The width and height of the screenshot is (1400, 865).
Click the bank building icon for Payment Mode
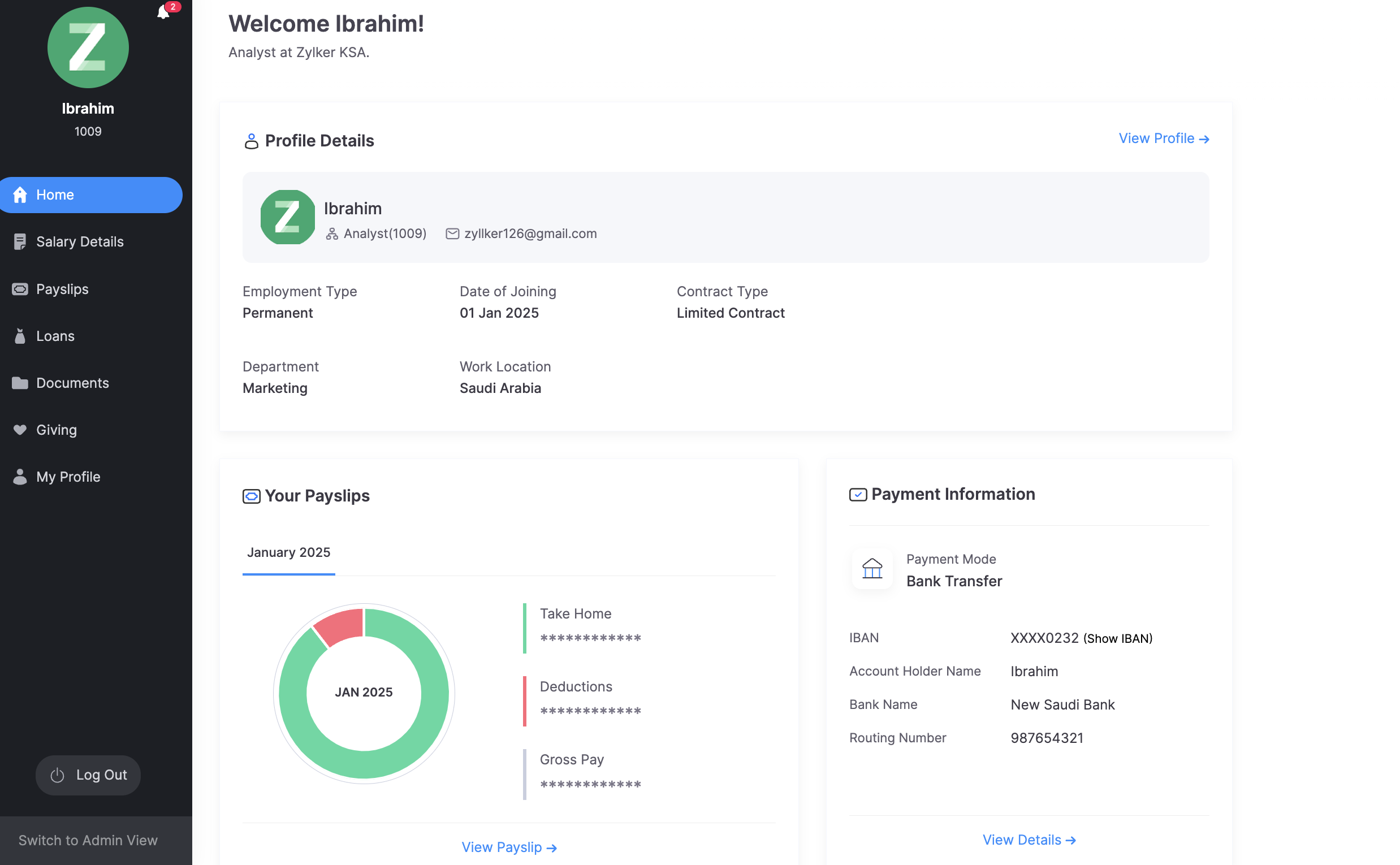click(x=872, y=570)
